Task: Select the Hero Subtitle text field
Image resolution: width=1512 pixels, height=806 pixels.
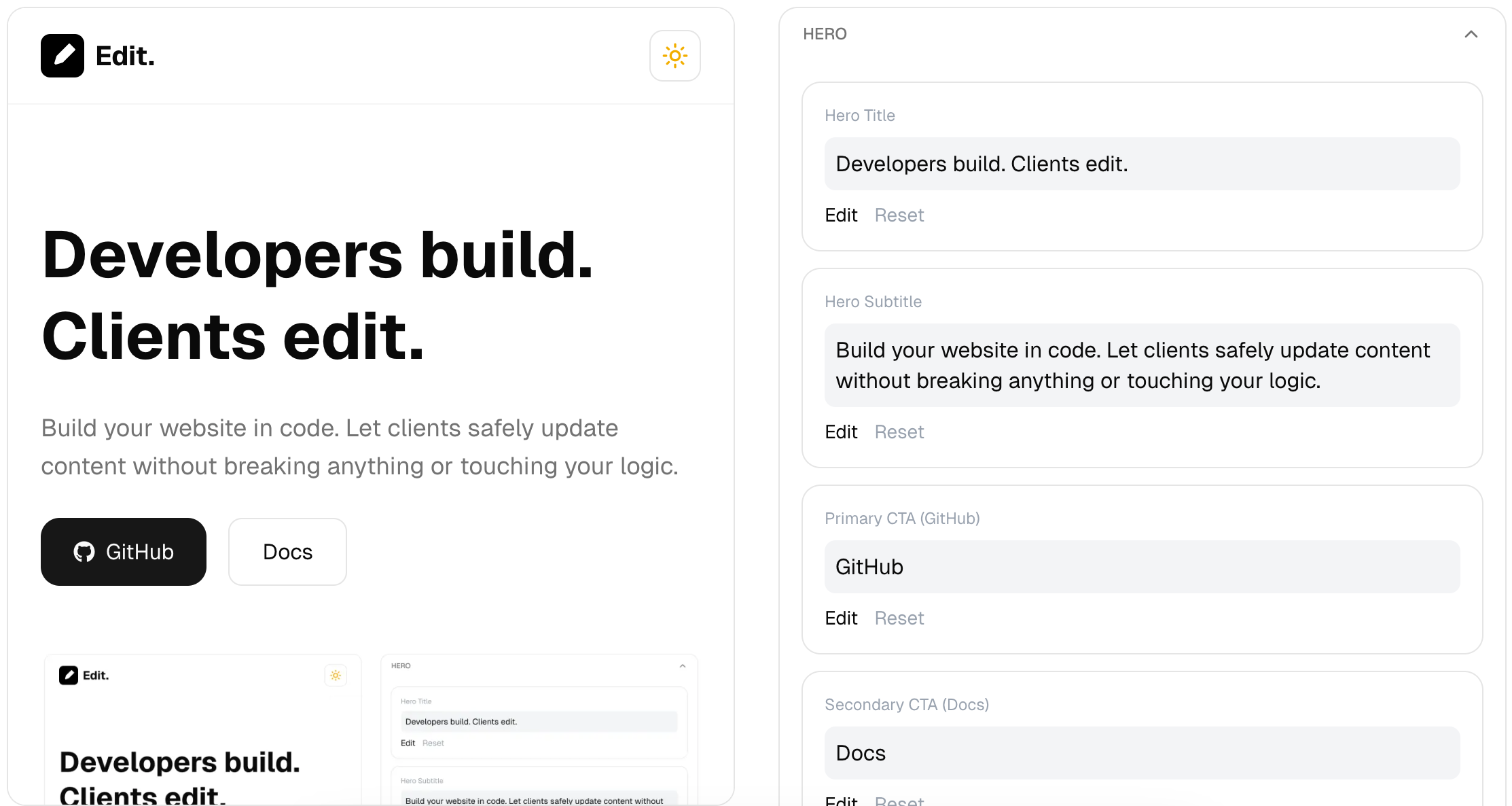Action: tap(1141, 366)
